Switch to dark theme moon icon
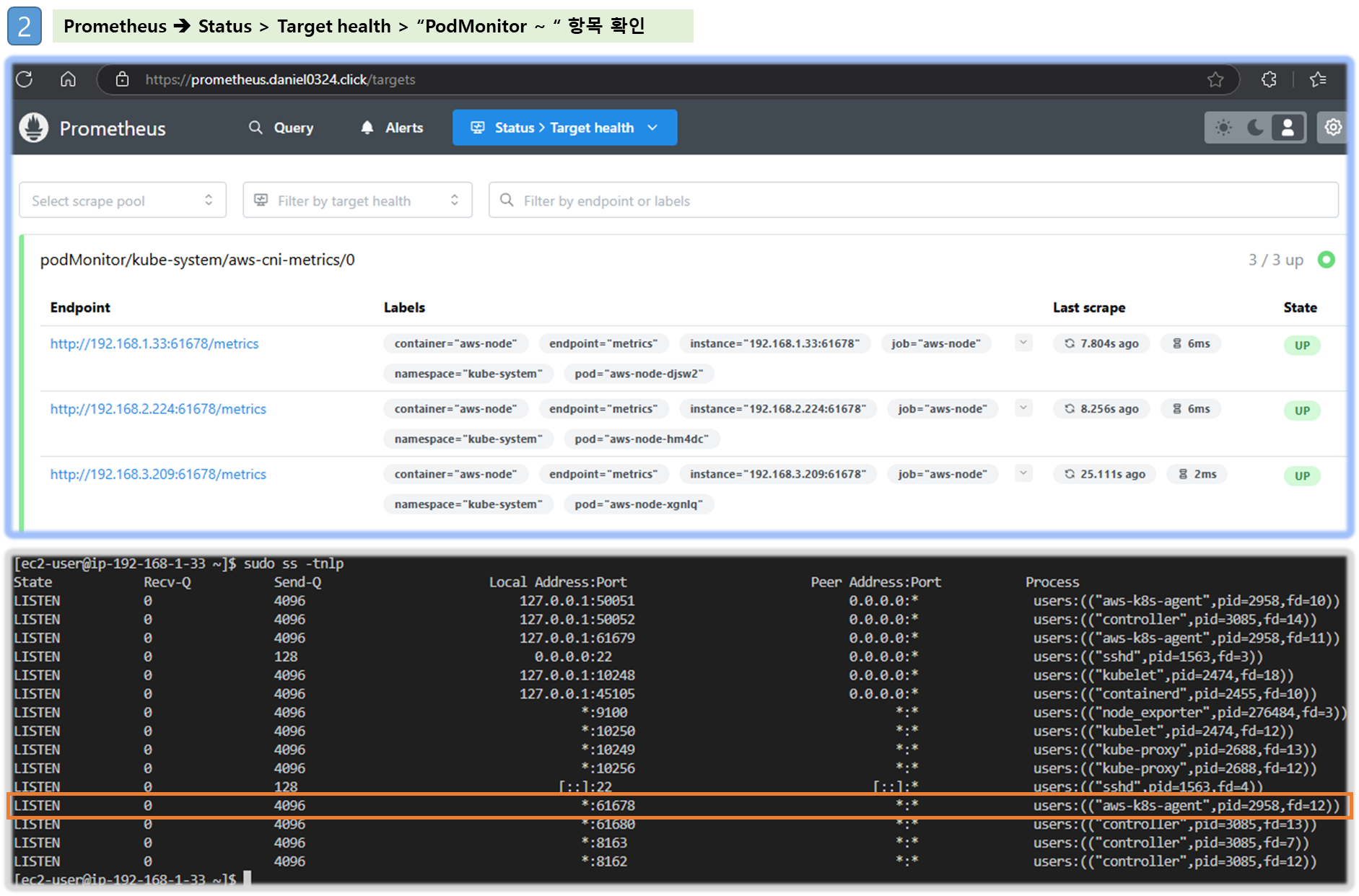This screenshot has height=896, width=1359. (1256, 128)
